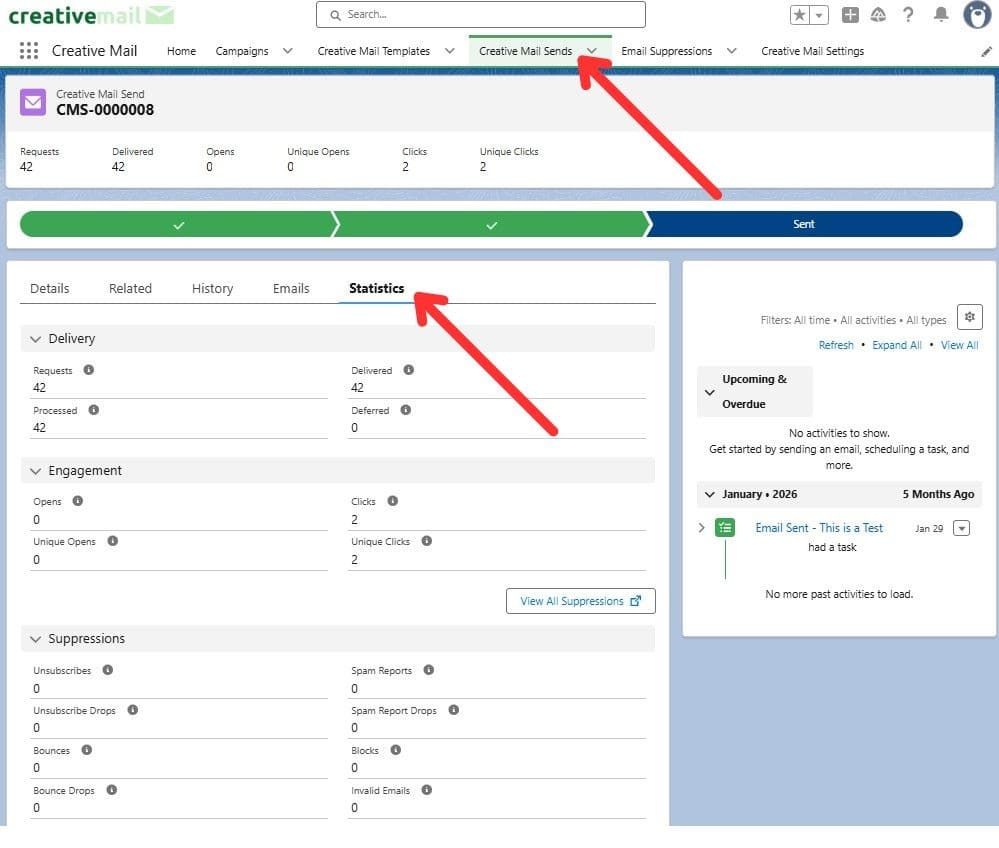Show info for Processed field
The height and width of the screenshot is (848, 999).
pyautogui.click(x=94, y=410)
